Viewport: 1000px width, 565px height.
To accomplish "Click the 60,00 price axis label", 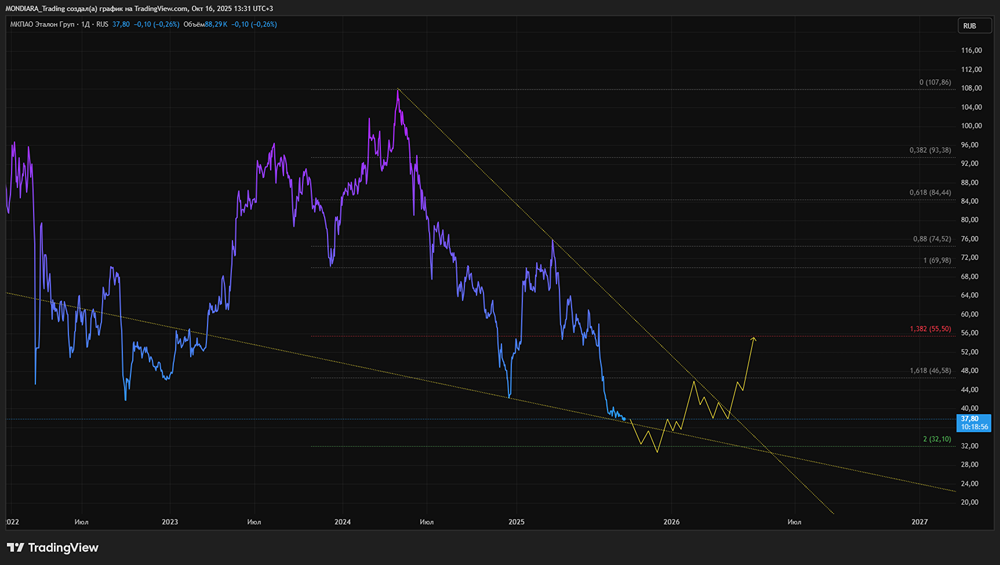I will [971, 314].
